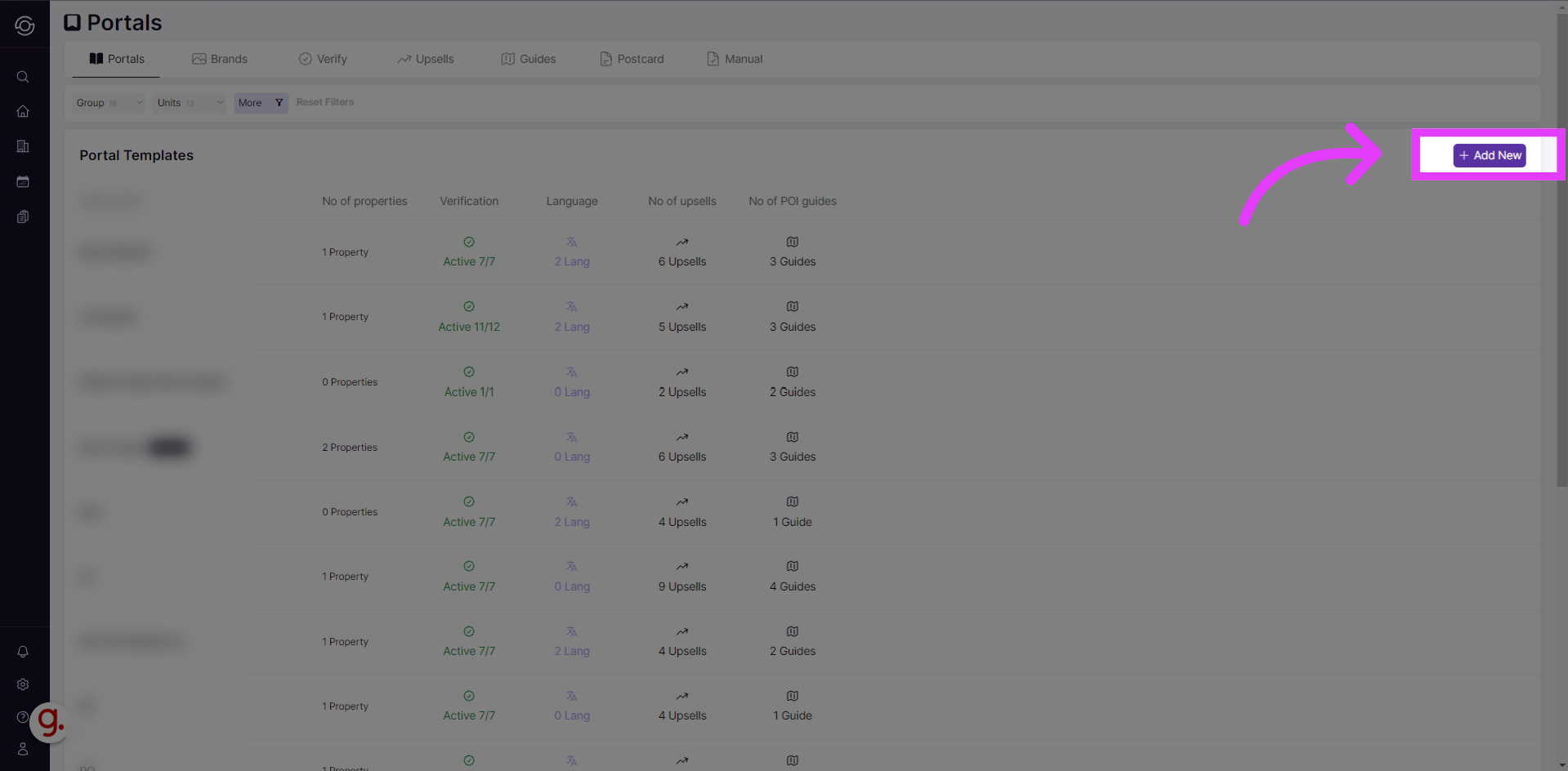
Task: Click the search icon in left sidebar
Action: [x=23, y=77]
